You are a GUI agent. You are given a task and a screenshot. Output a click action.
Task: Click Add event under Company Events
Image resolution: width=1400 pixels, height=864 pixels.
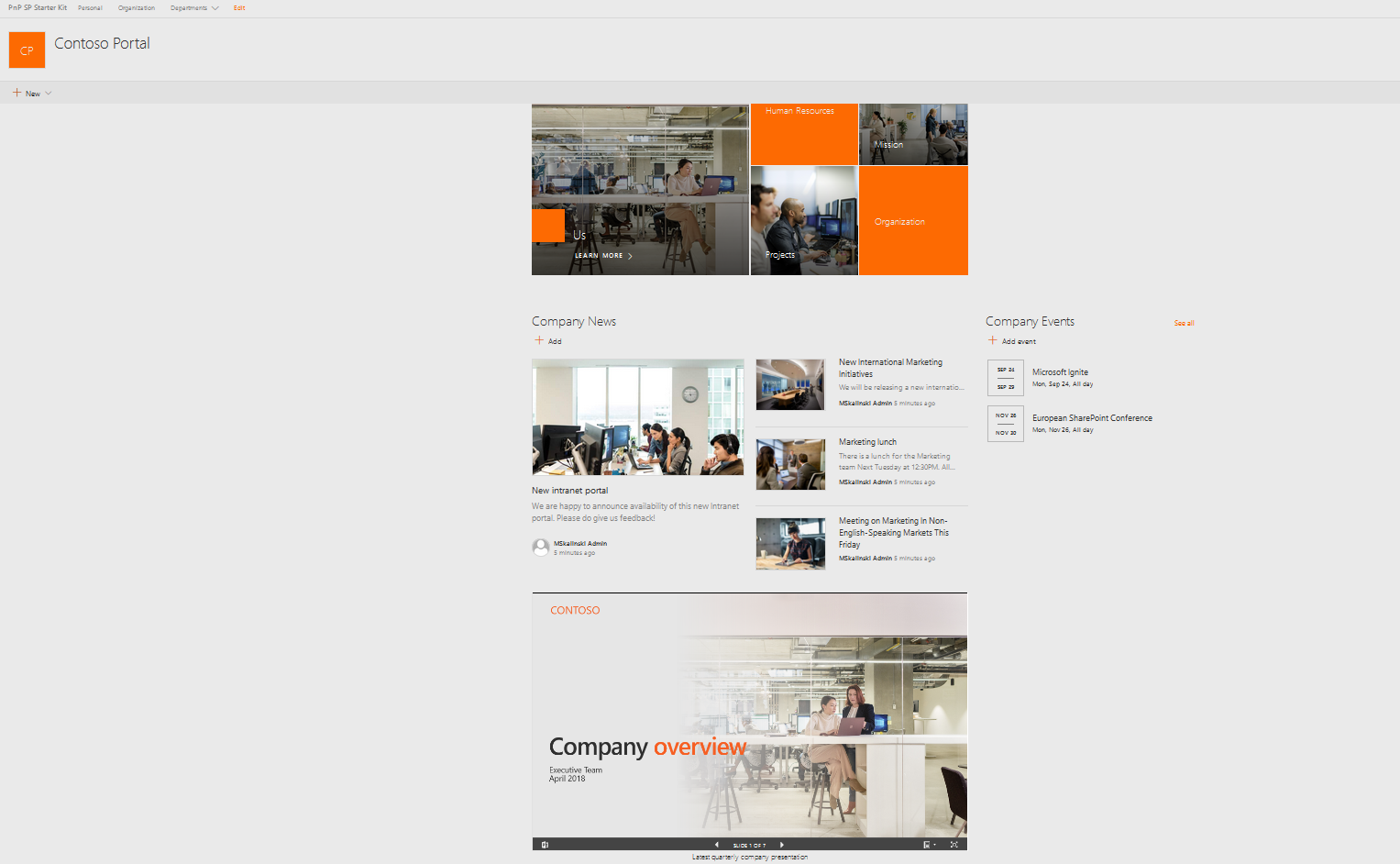1012,341
